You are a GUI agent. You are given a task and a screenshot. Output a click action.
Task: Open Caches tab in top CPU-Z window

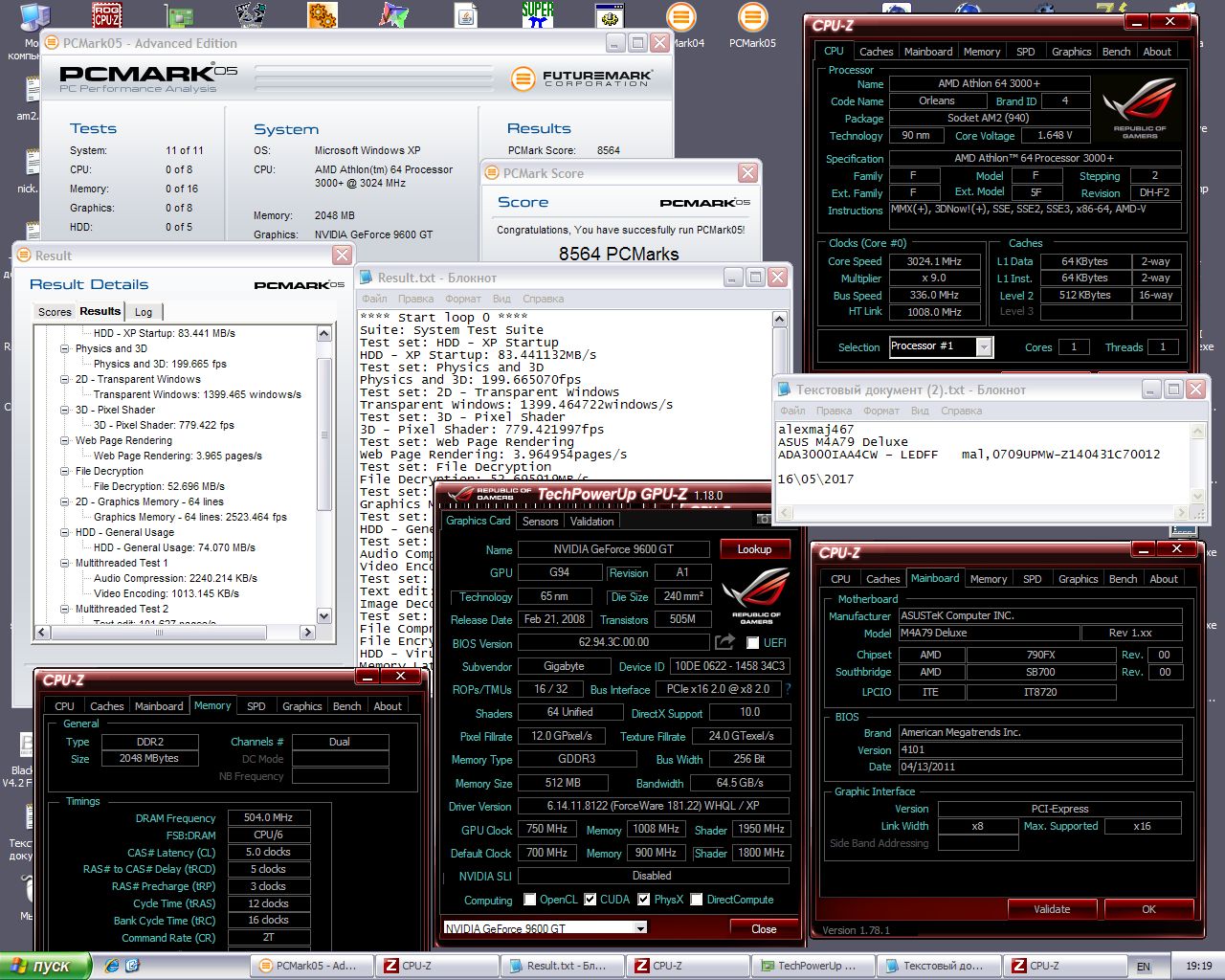point(876,52)
